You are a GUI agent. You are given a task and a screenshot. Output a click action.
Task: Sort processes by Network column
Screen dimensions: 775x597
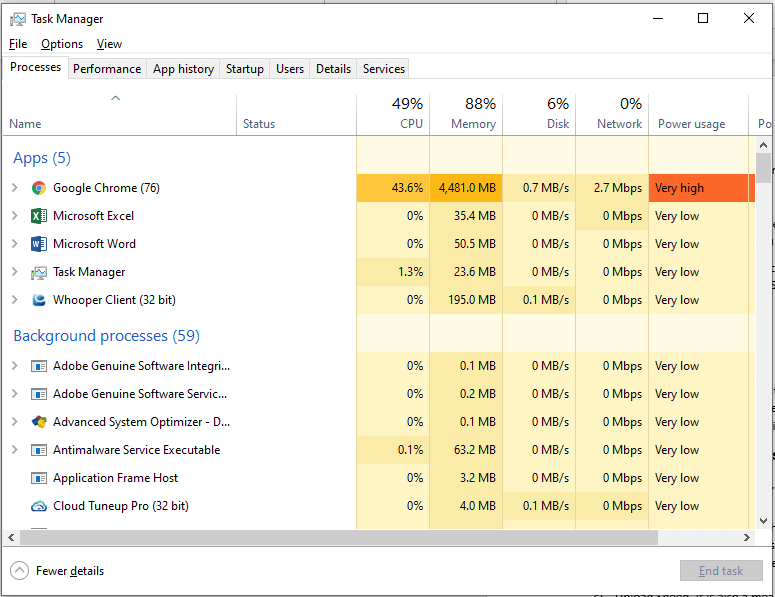point(612,115)
